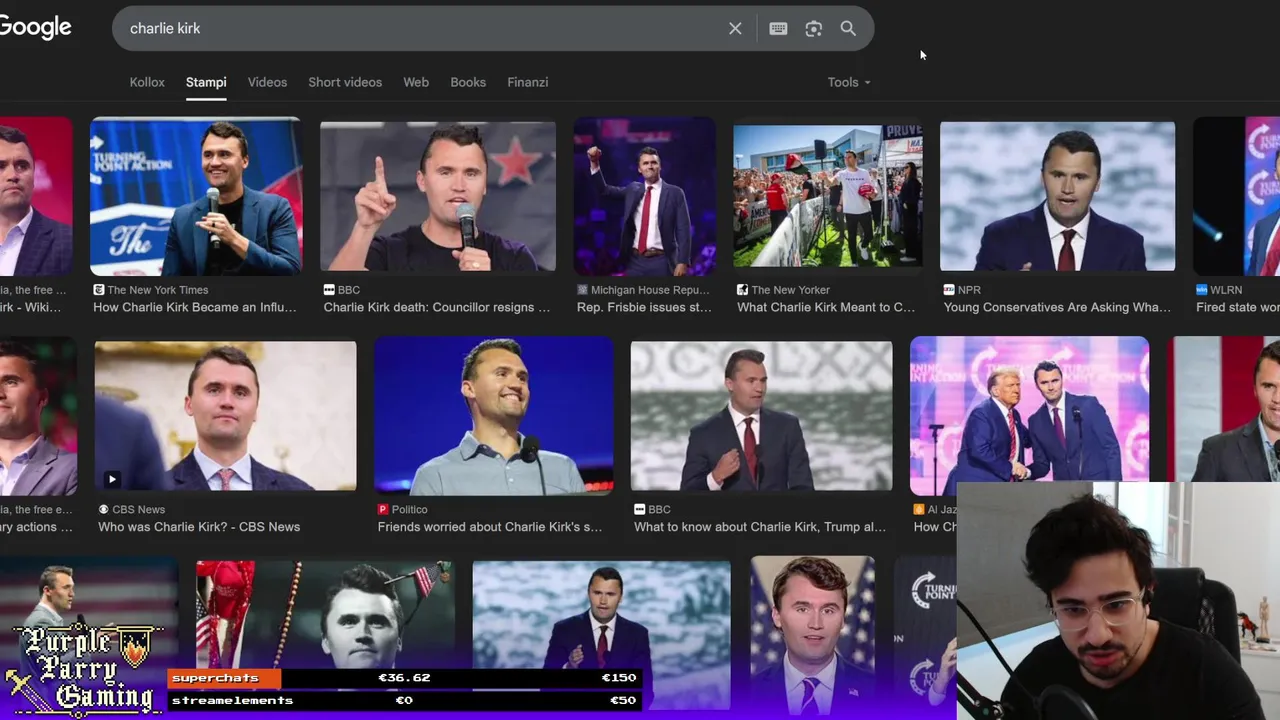Open the NPR image thumbnail

(1057, 196)
